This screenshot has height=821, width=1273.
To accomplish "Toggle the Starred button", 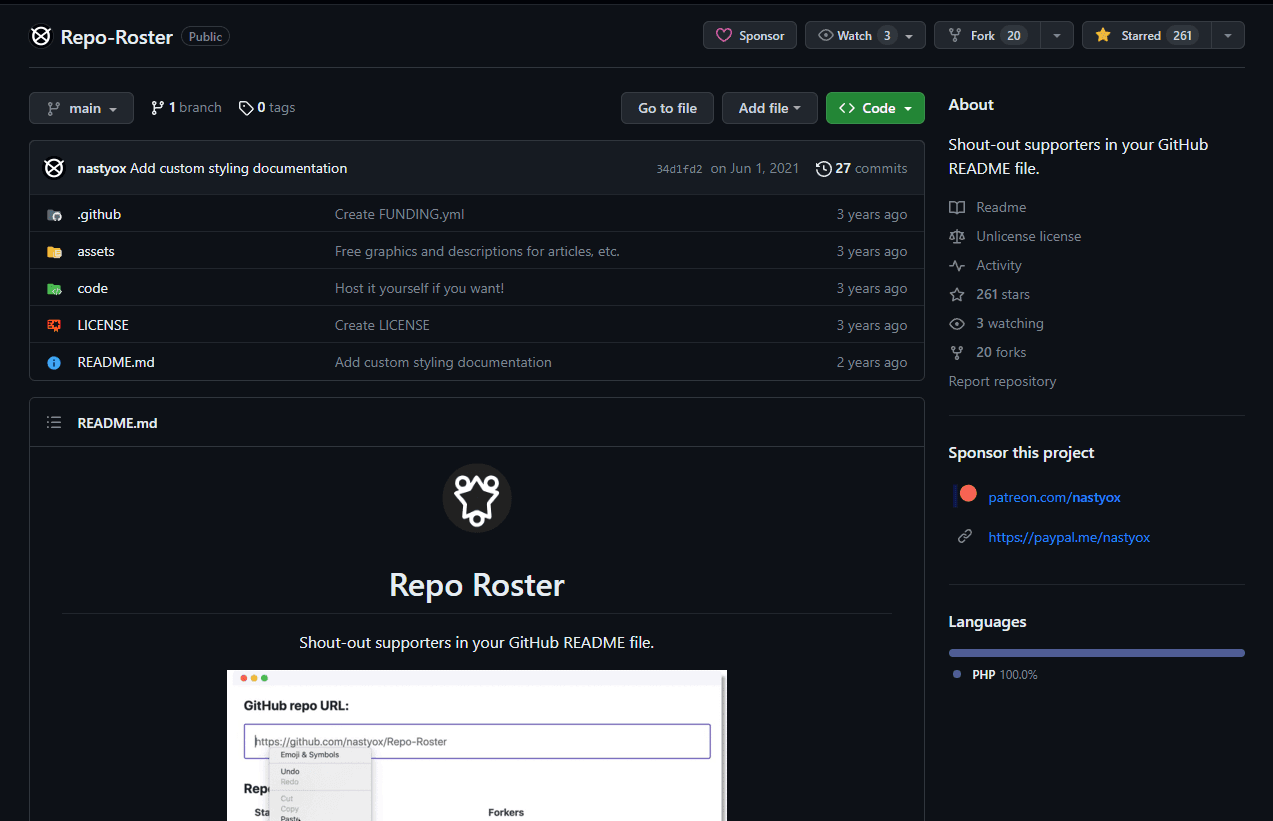I will pos(1147,35).
